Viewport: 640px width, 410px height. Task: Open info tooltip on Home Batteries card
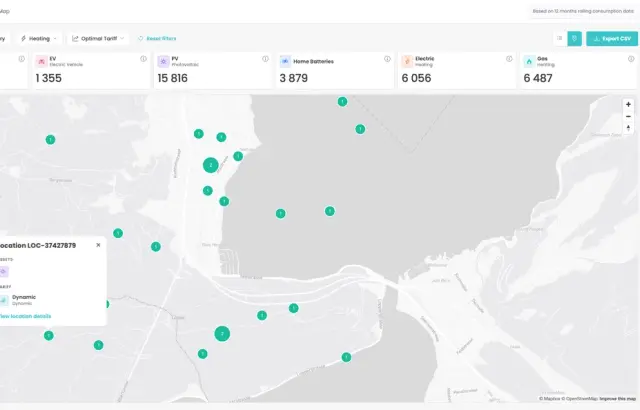pyautogui.click(x=387, y=59)
